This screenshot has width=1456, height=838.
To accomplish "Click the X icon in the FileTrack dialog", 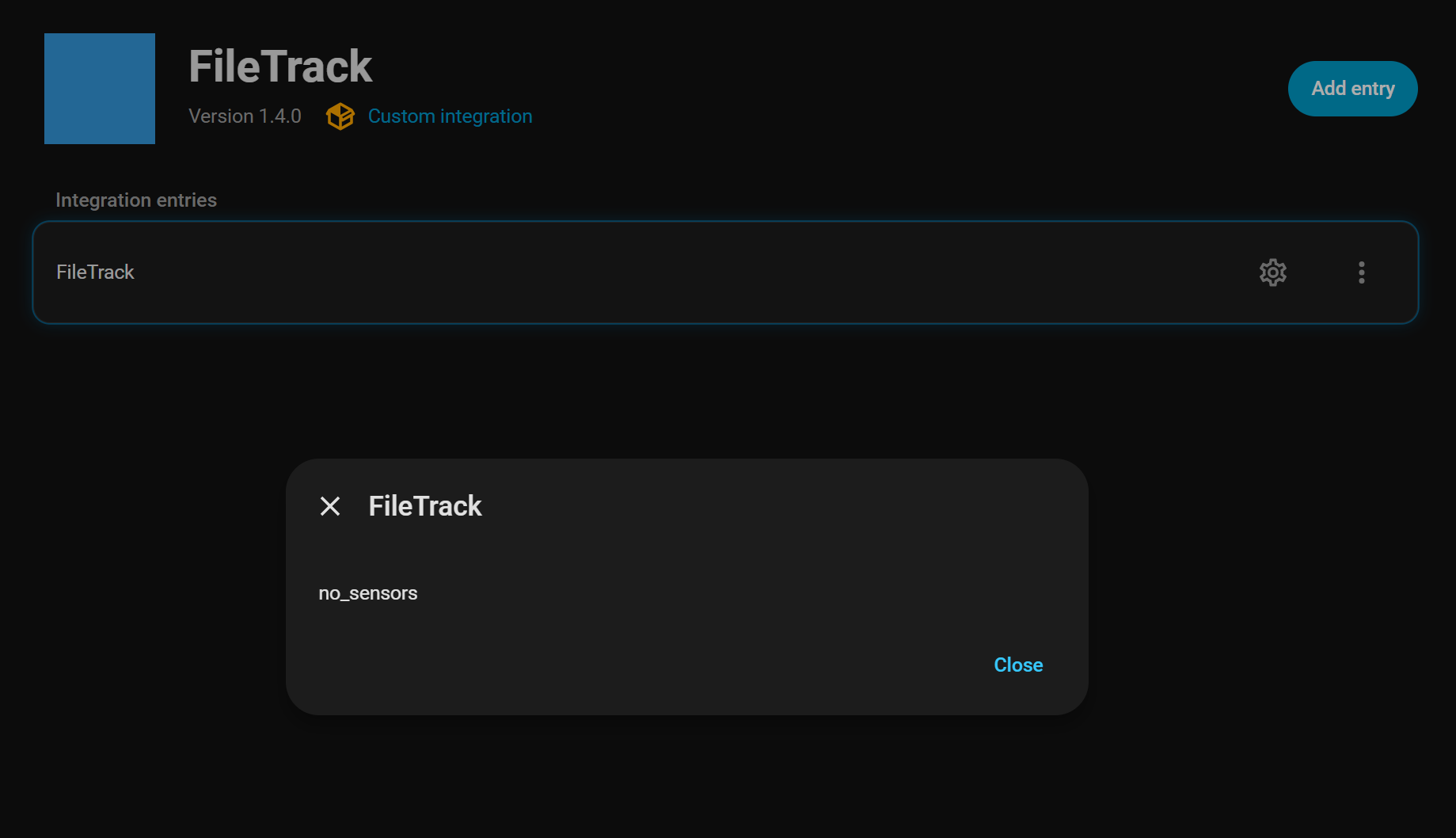I will (330, 506).
